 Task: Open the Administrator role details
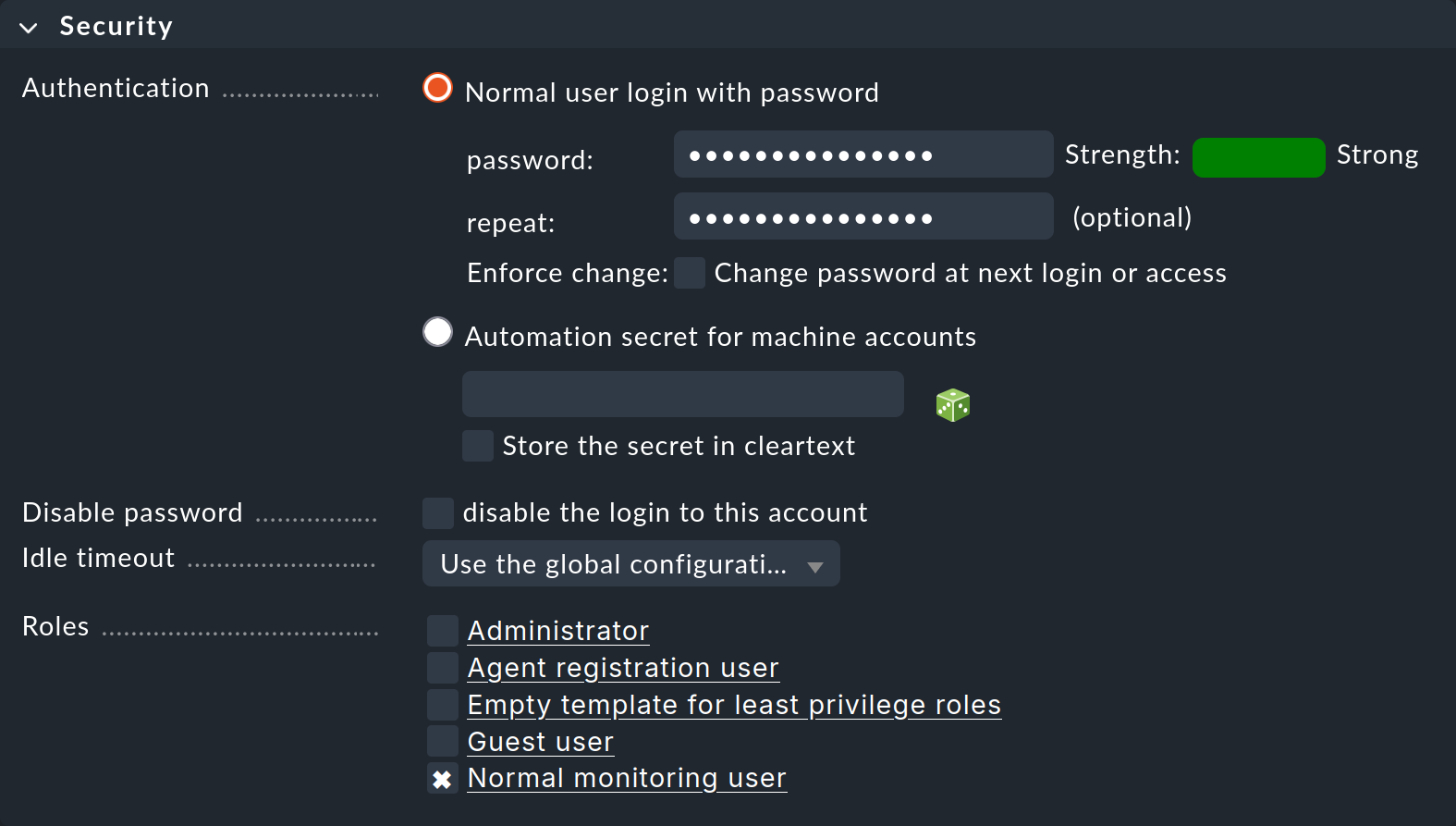557,630
